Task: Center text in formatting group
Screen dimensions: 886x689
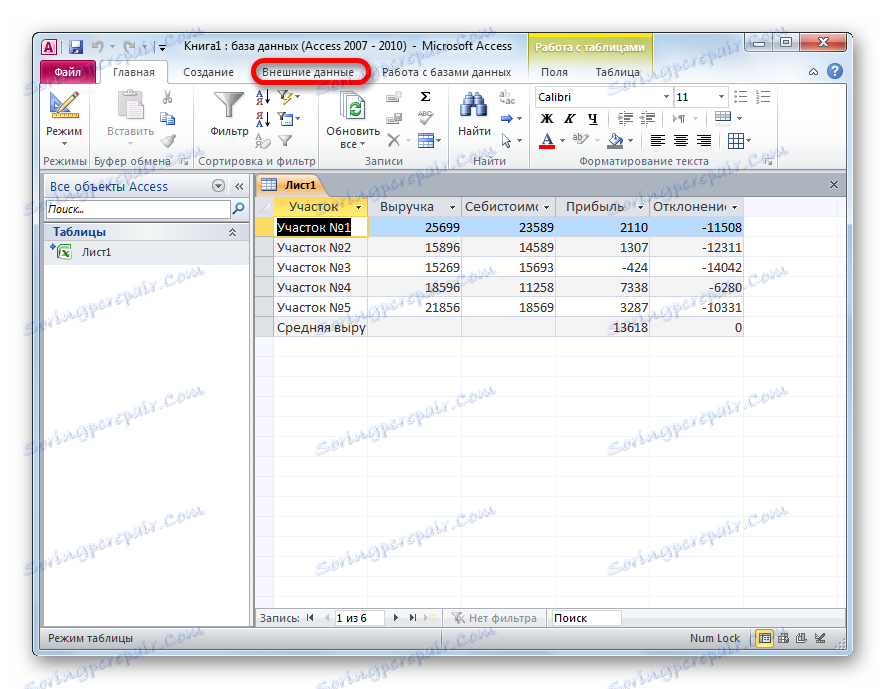Action: tap(681, 140)
